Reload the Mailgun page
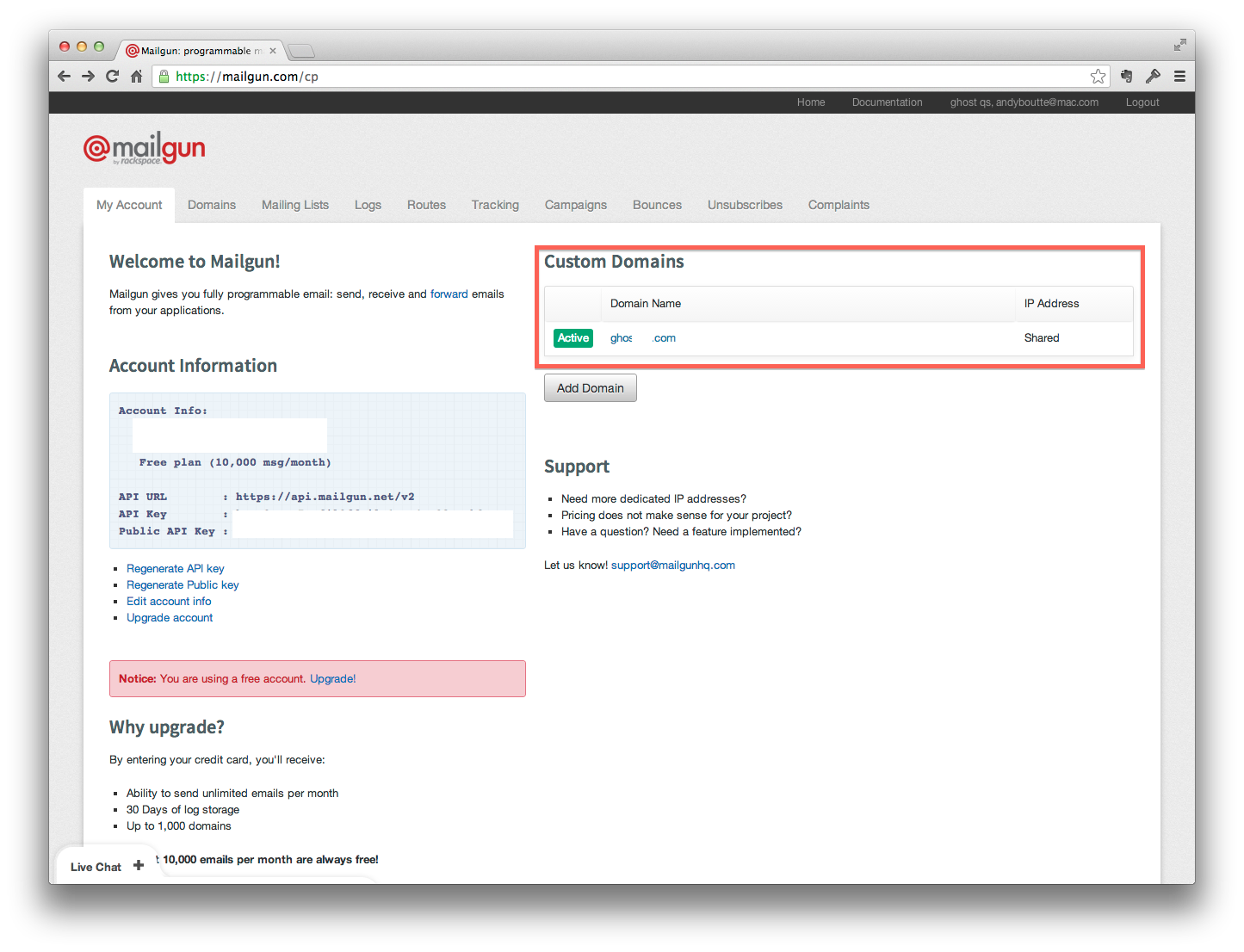The width and height of the screenshot is (1244, 952). click(x=112, y=77)
